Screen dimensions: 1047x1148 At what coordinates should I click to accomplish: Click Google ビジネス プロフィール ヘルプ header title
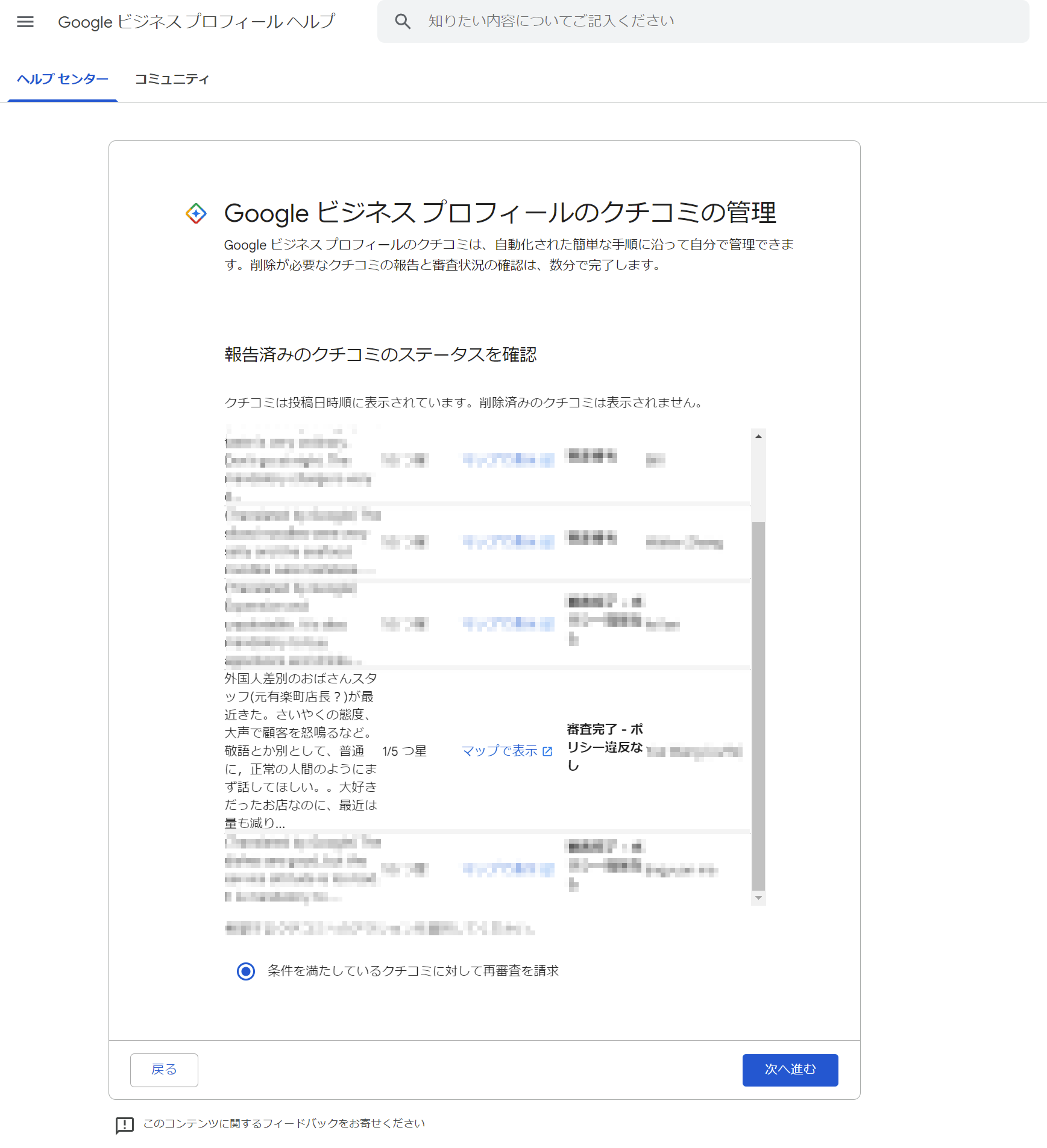point(197,22)
